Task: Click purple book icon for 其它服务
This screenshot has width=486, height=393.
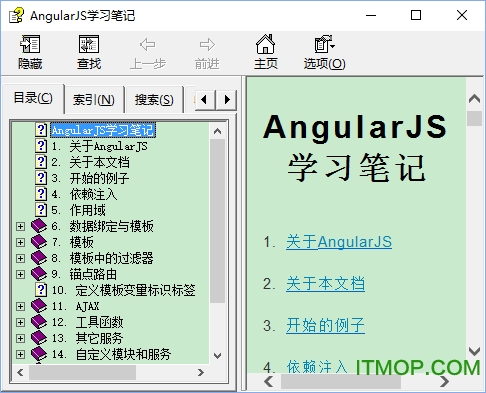Action: point(39,338)
